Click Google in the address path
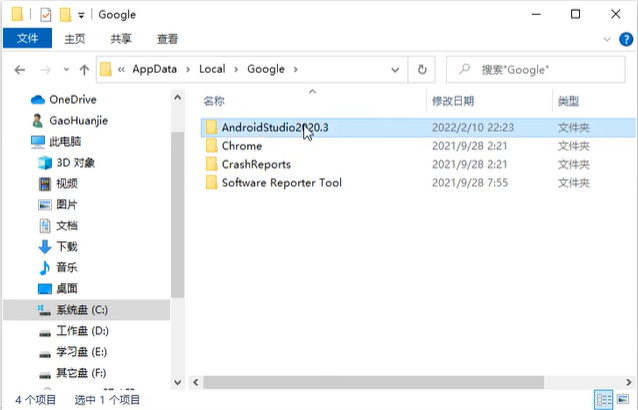Viewport: 638px width, 410px height. (x=266, y=69)
